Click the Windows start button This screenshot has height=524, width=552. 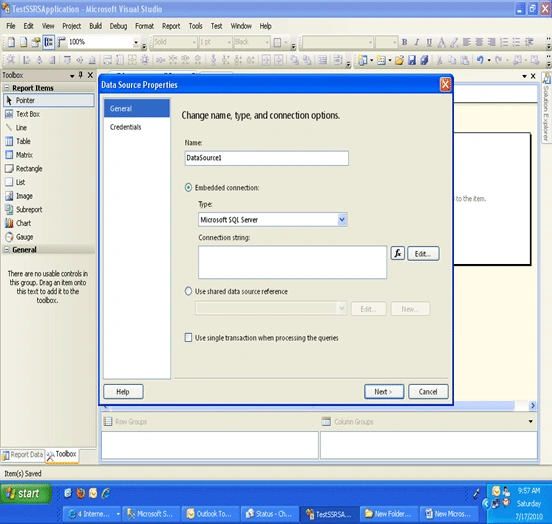coord(26,493)
